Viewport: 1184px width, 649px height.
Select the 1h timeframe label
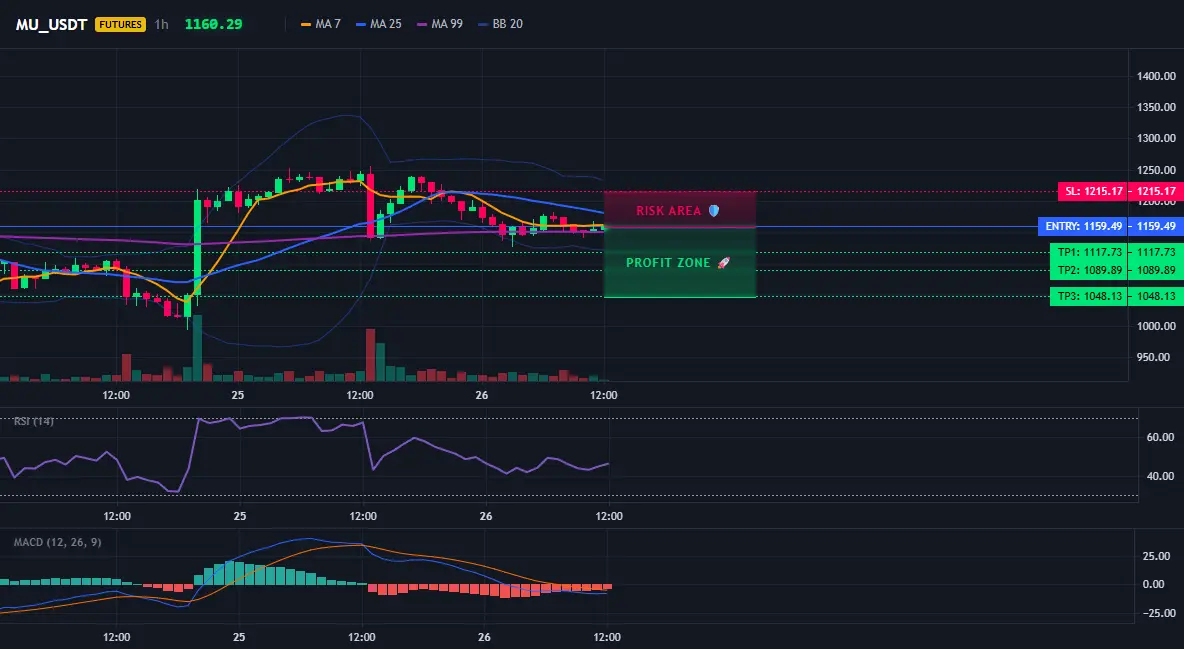click(x=162, y=24)
